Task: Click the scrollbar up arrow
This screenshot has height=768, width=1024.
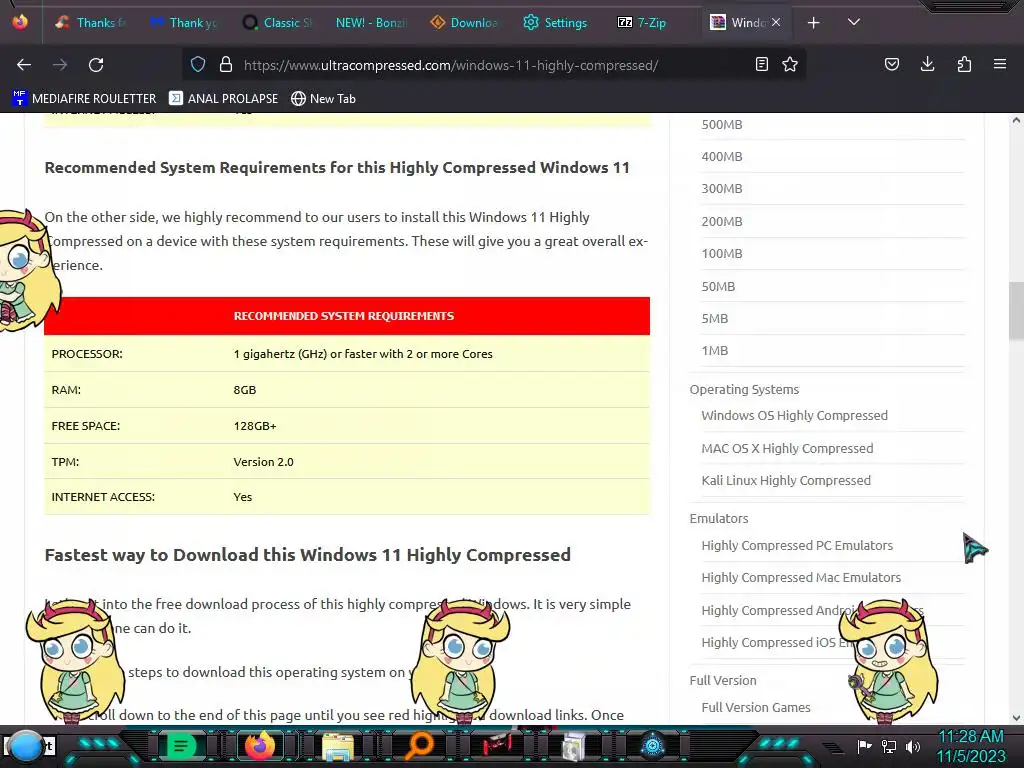Action: [x=1016, y=121]
